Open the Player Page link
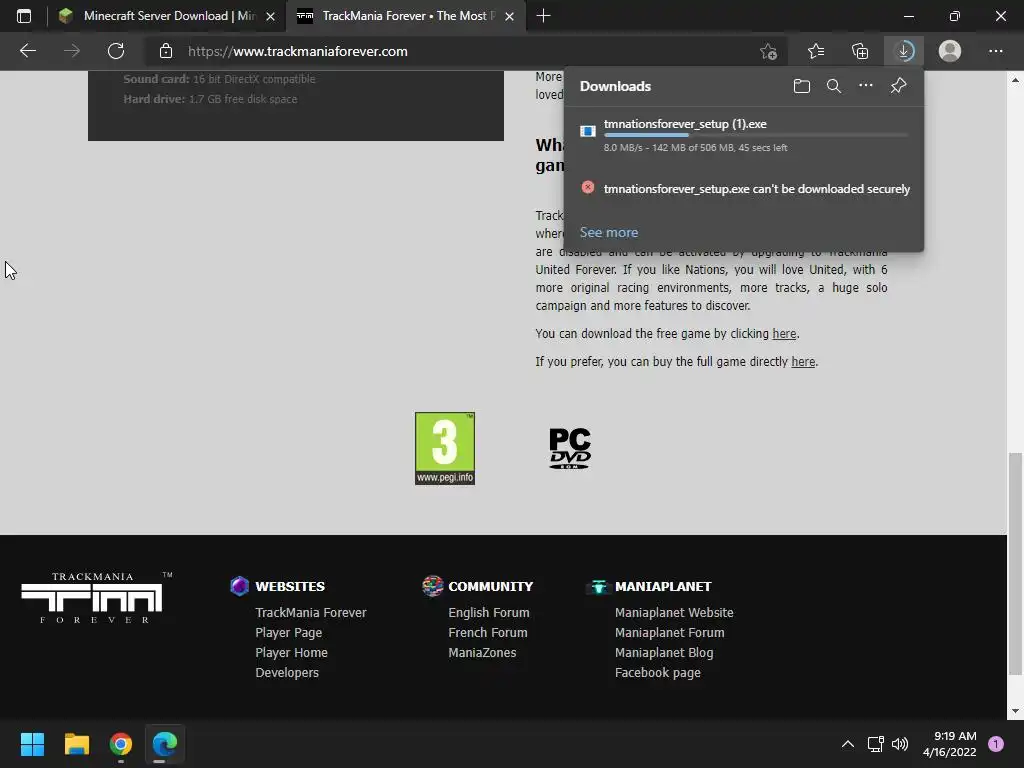 pos(288,633)
